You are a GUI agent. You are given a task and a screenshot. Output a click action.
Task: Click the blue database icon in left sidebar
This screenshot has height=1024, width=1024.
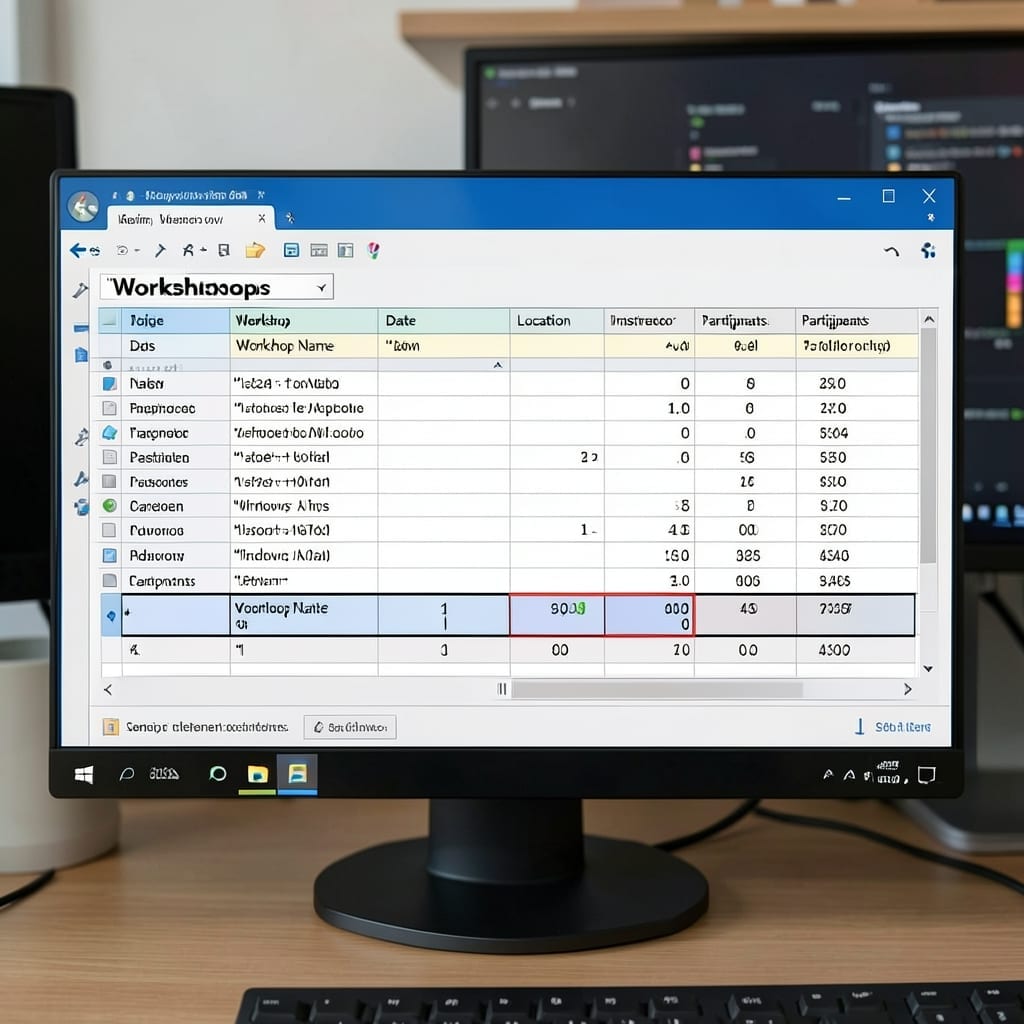tap(81, 507)
